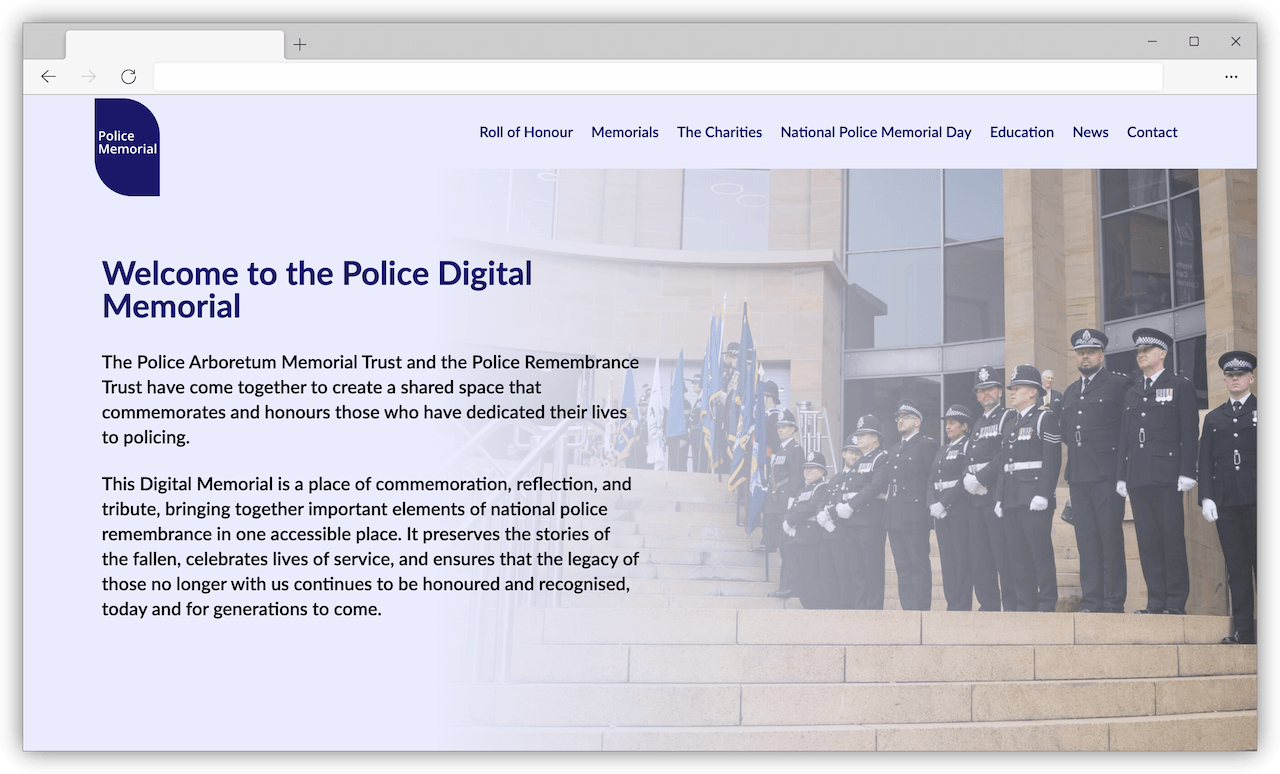Click the browser forward arrow
The height and width of the screenshot is (774, 1280).
tap(89, 77)
